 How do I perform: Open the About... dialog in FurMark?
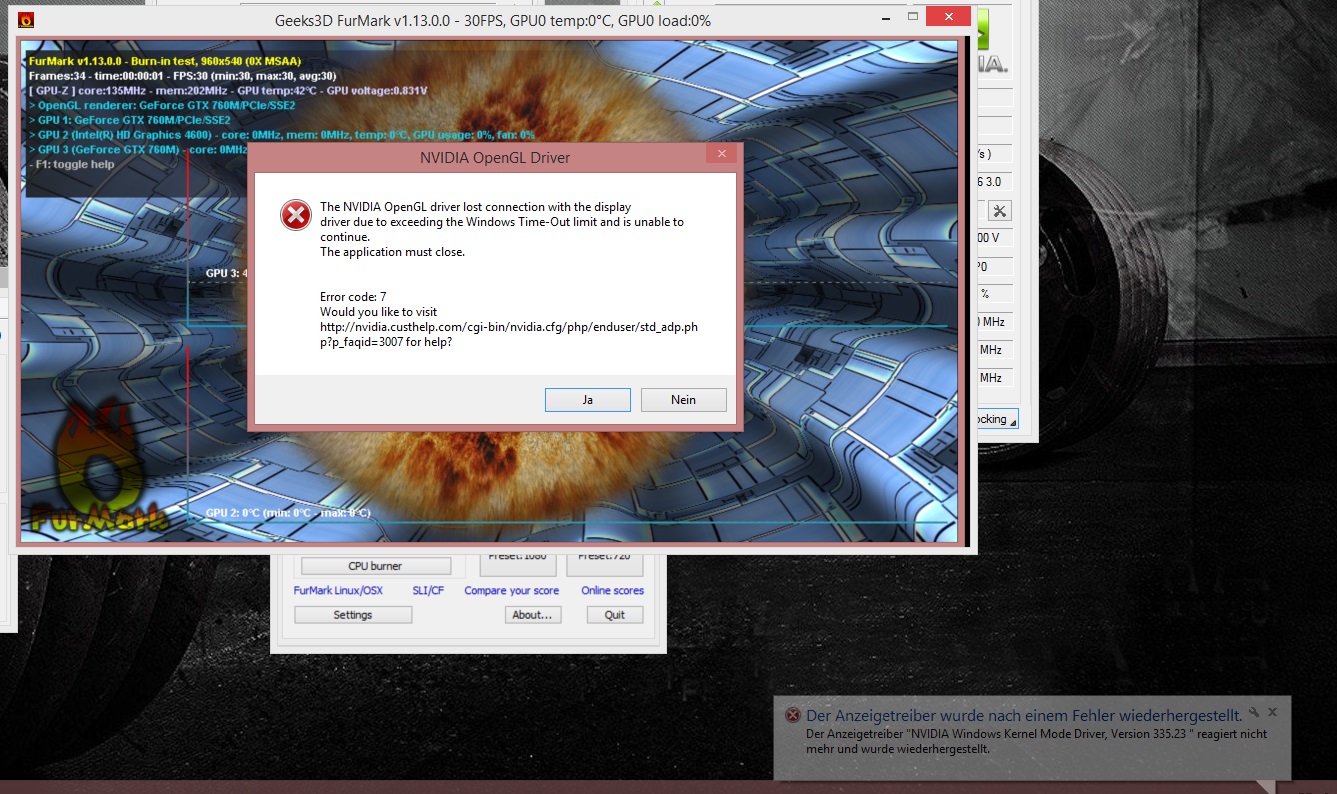(x=532, y=615)
